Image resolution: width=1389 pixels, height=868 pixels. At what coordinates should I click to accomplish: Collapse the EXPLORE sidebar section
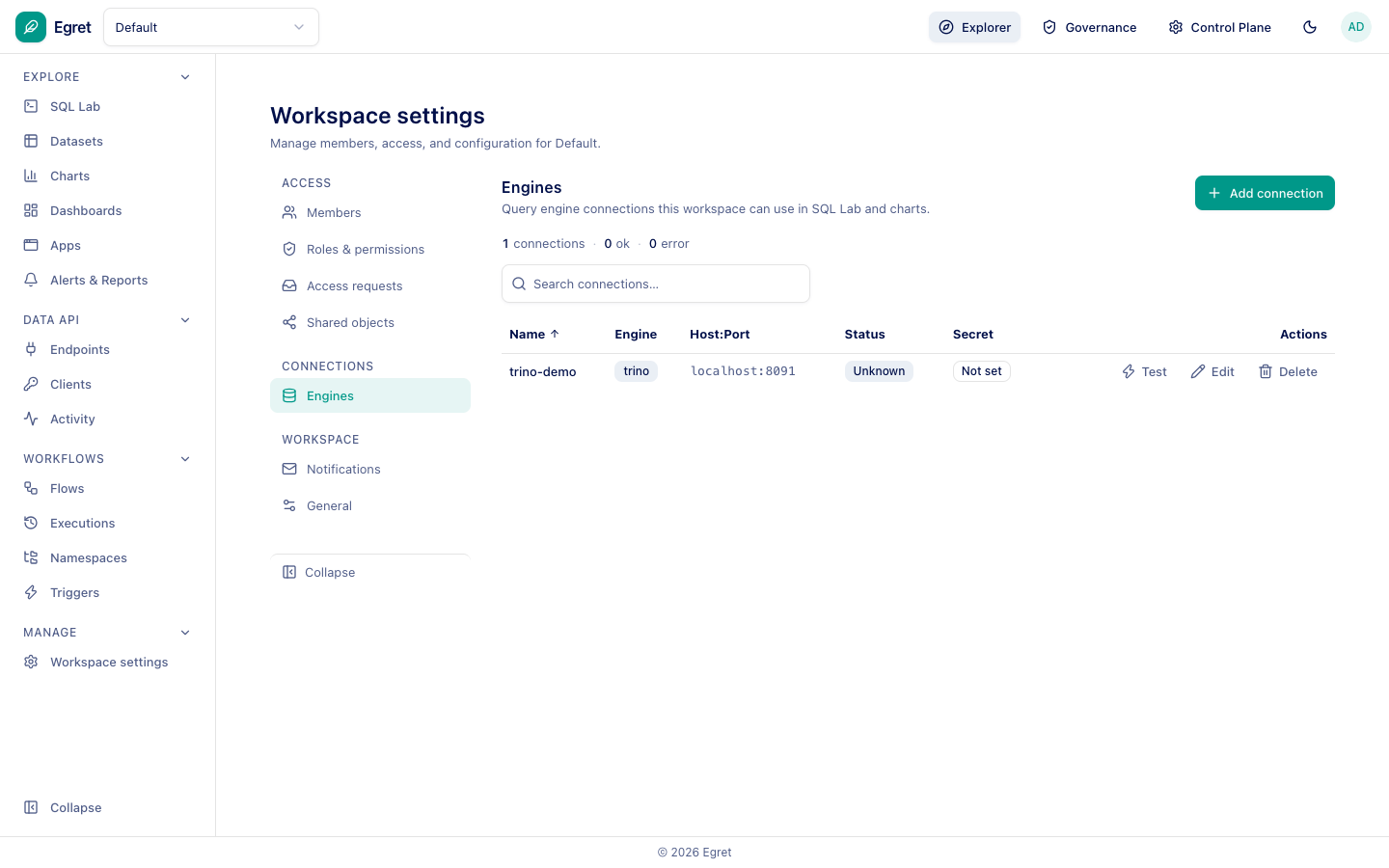pos(185,77)
